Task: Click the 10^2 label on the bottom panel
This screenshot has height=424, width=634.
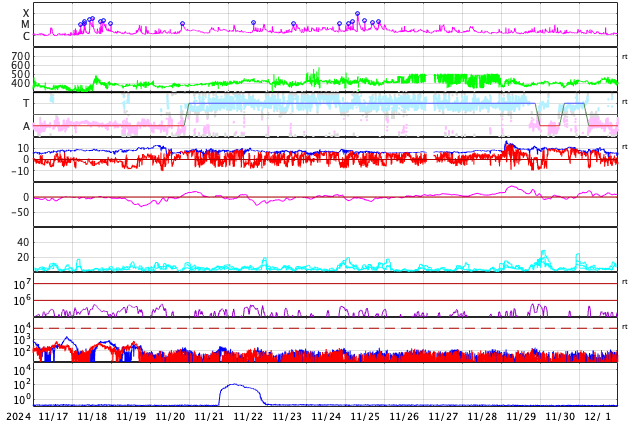Action: click(x=22, y=385)
